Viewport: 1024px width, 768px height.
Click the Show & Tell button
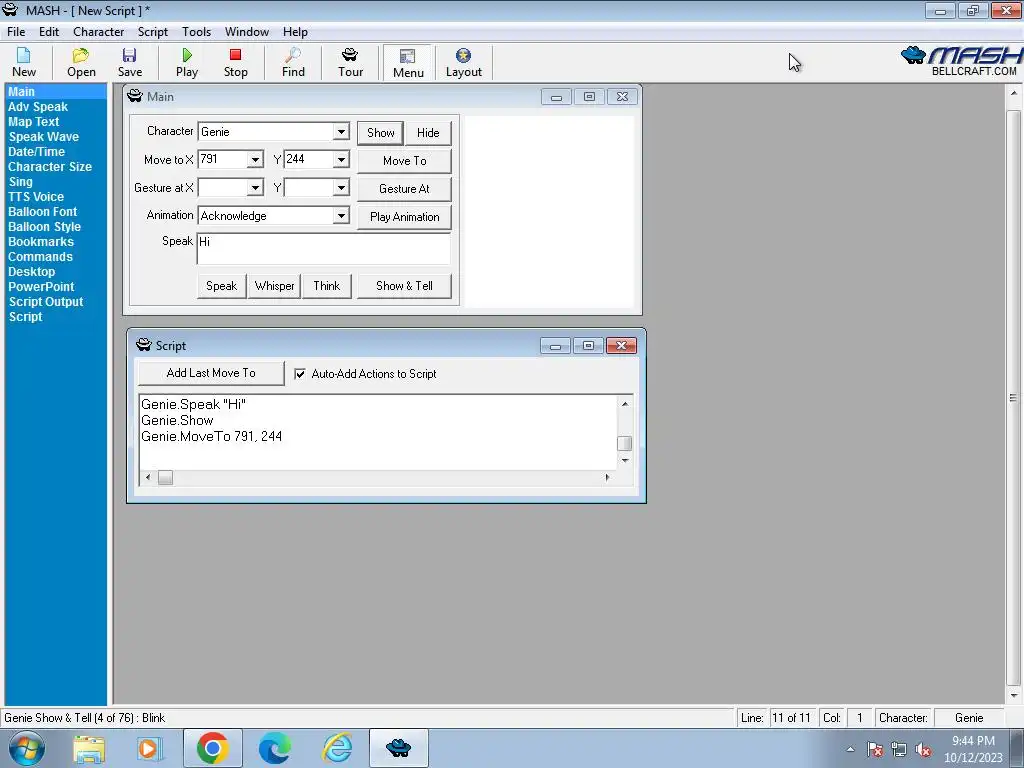pyautogui.click(x=404, y=285)
